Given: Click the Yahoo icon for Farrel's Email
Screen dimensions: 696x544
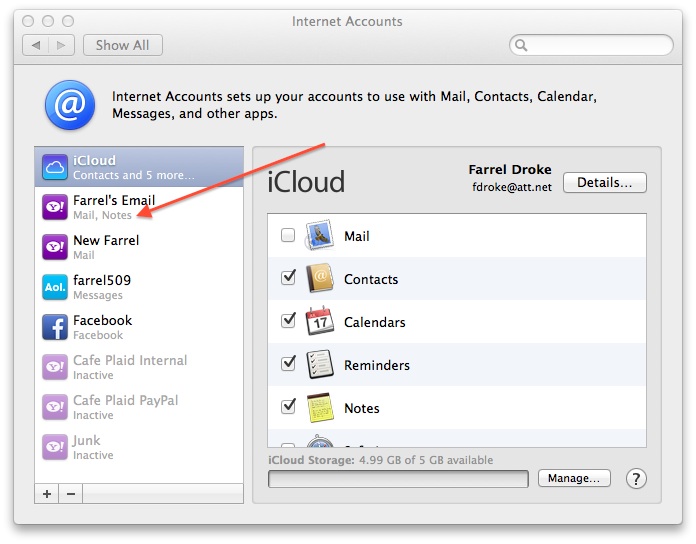Looking at the screenshot, I should click(55, 207).
